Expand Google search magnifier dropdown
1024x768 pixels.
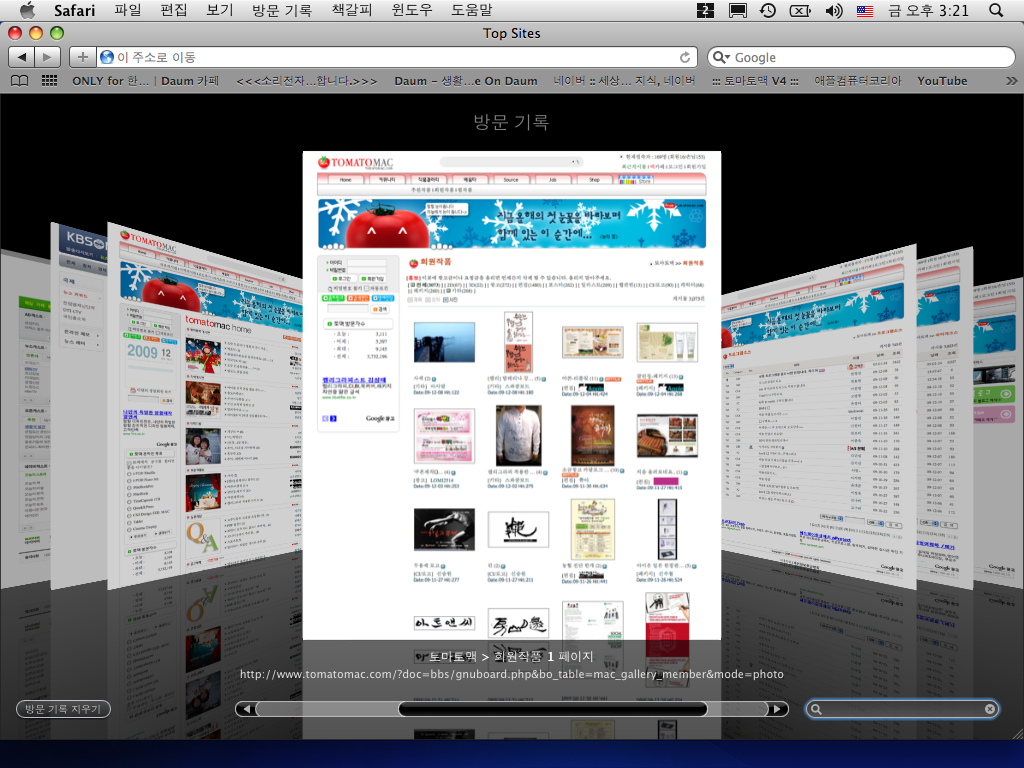tap(721, 58)
